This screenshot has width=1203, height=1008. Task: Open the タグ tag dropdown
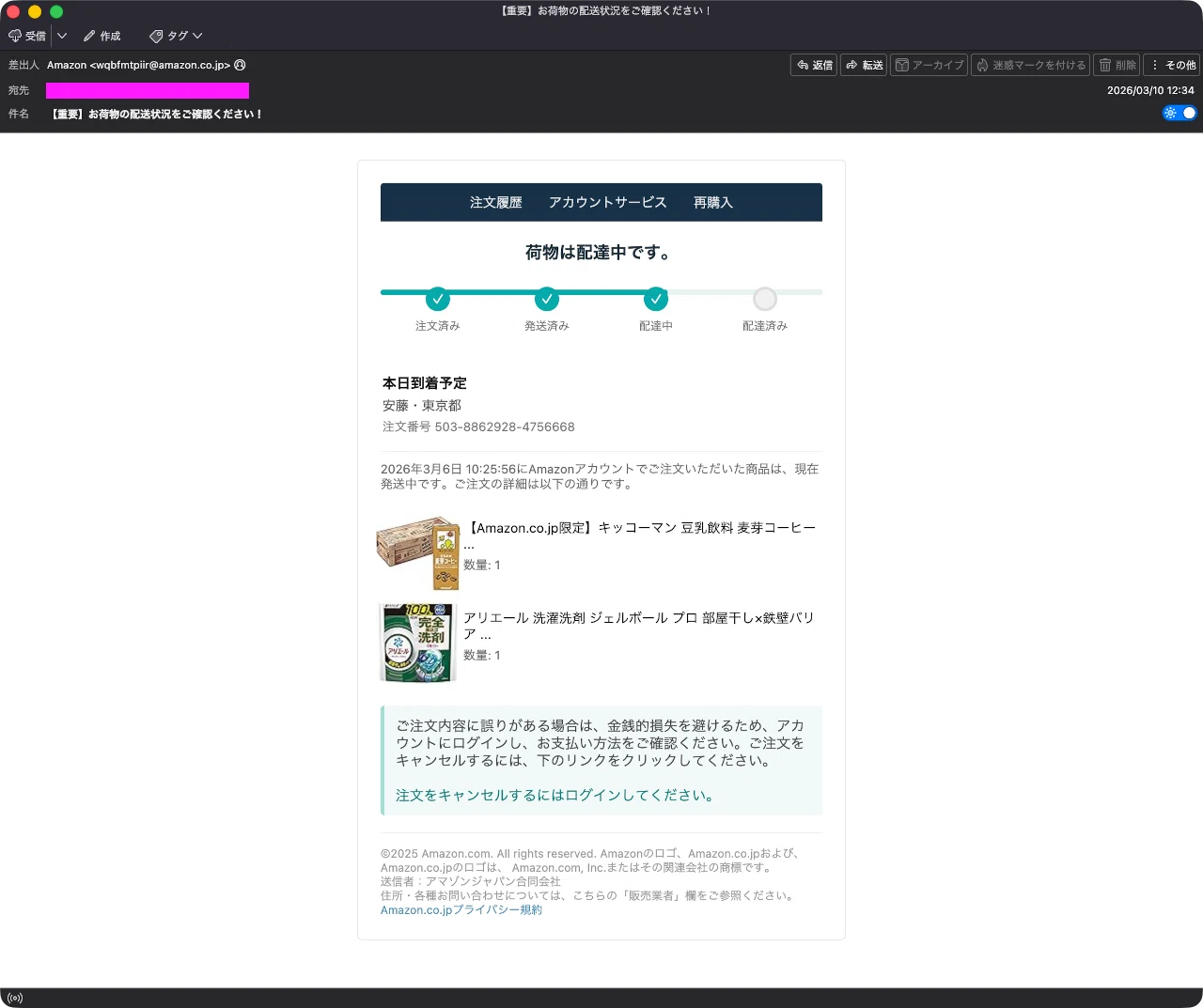[176, 36]
